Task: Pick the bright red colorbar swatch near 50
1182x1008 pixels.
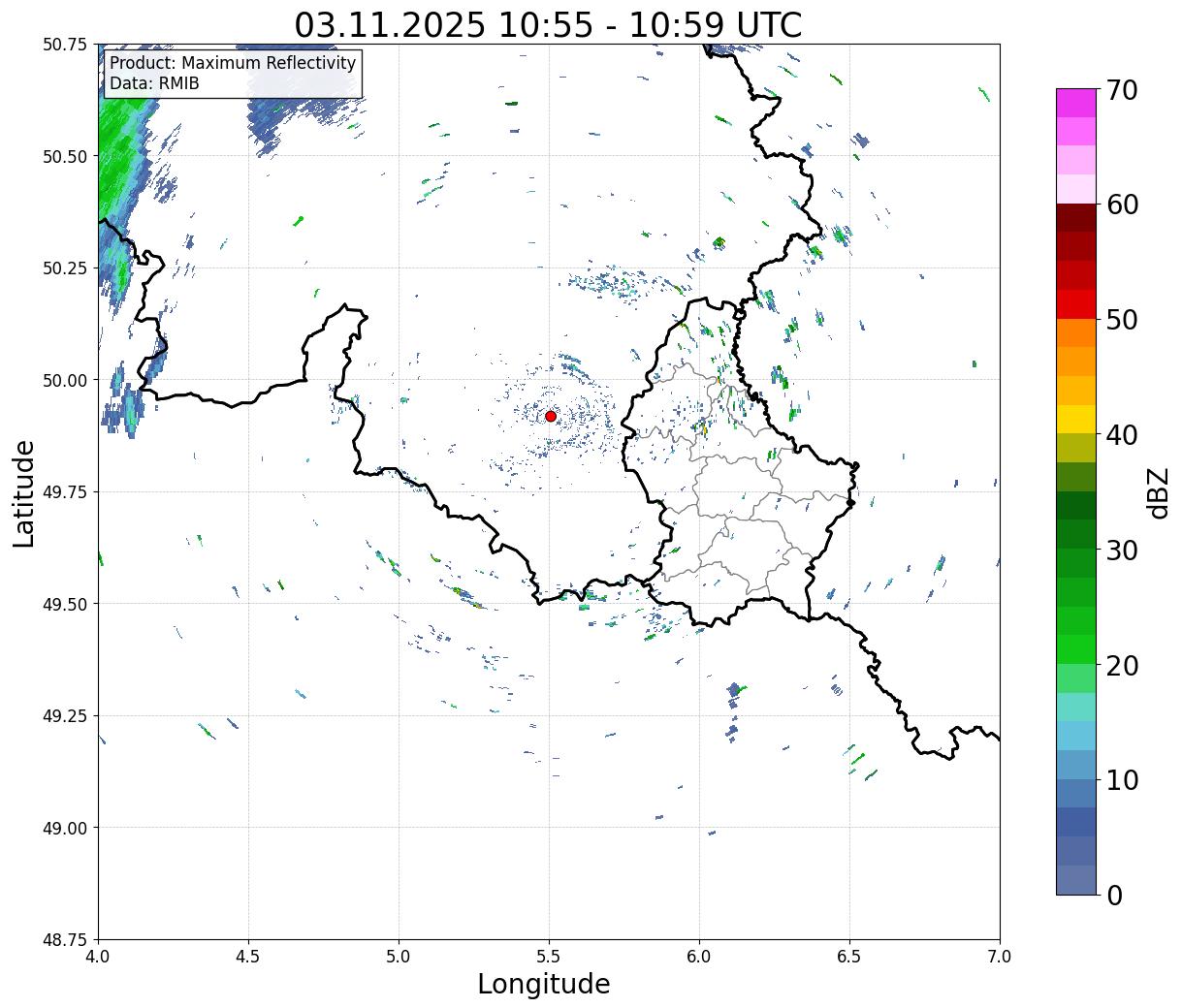Action: coord(1076,304)
